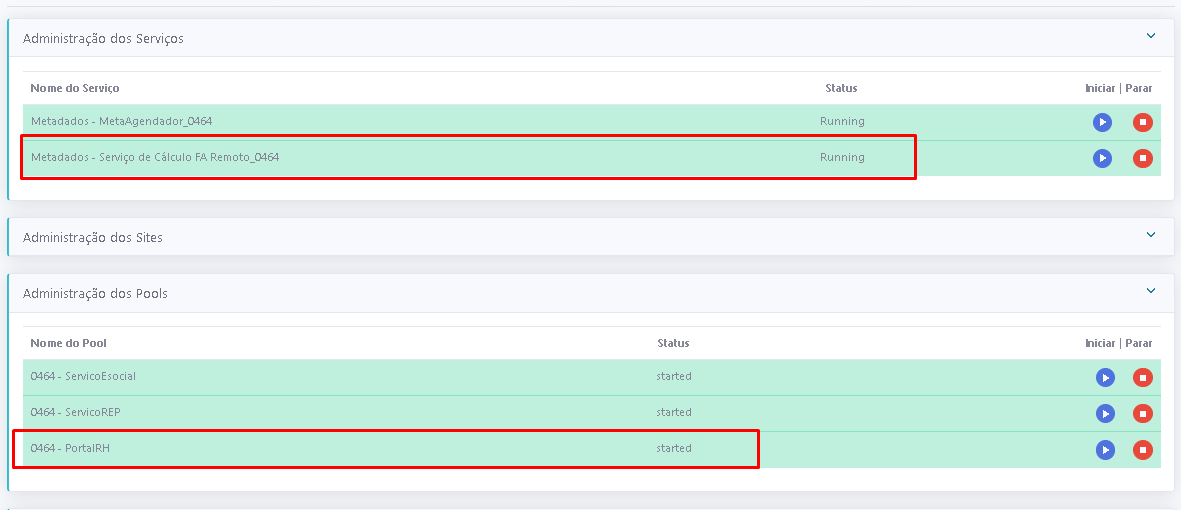
Task: Expand the Administração dos Sites panel chevron
Action: 1151,235
